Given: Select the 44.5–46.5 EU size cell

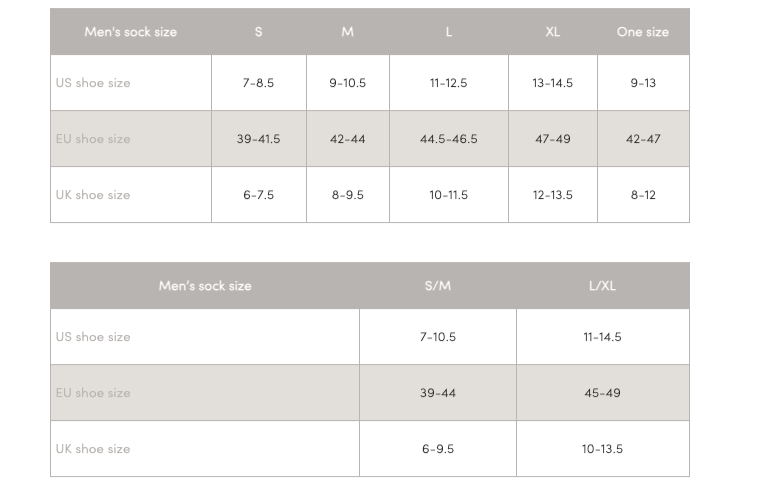Looking at the screenshot, I should [x=449, y=139].
